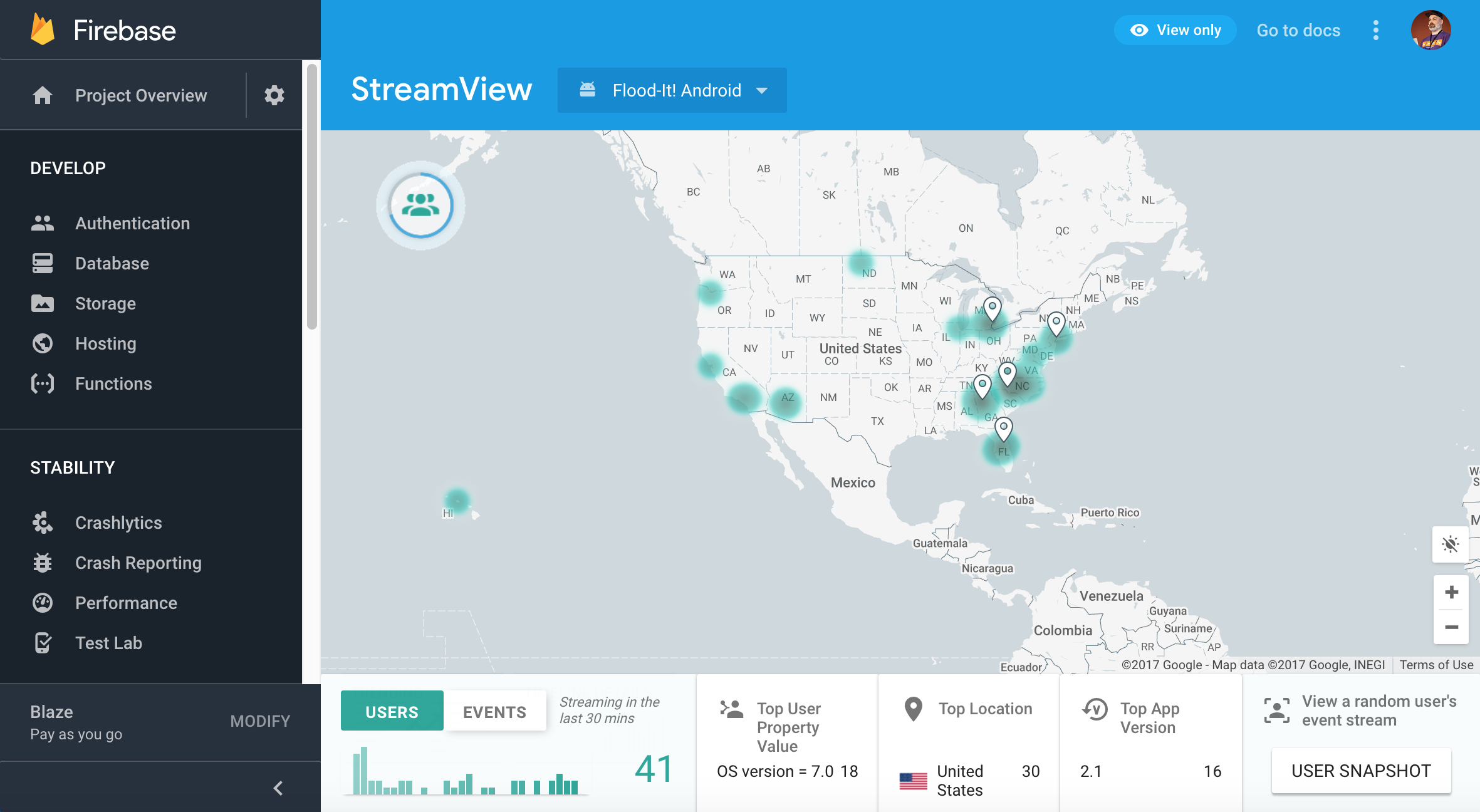This screenshot has height=812, width=1480.
Task: Open Crashlytics from the sidebar
Action: coord(118,523)
